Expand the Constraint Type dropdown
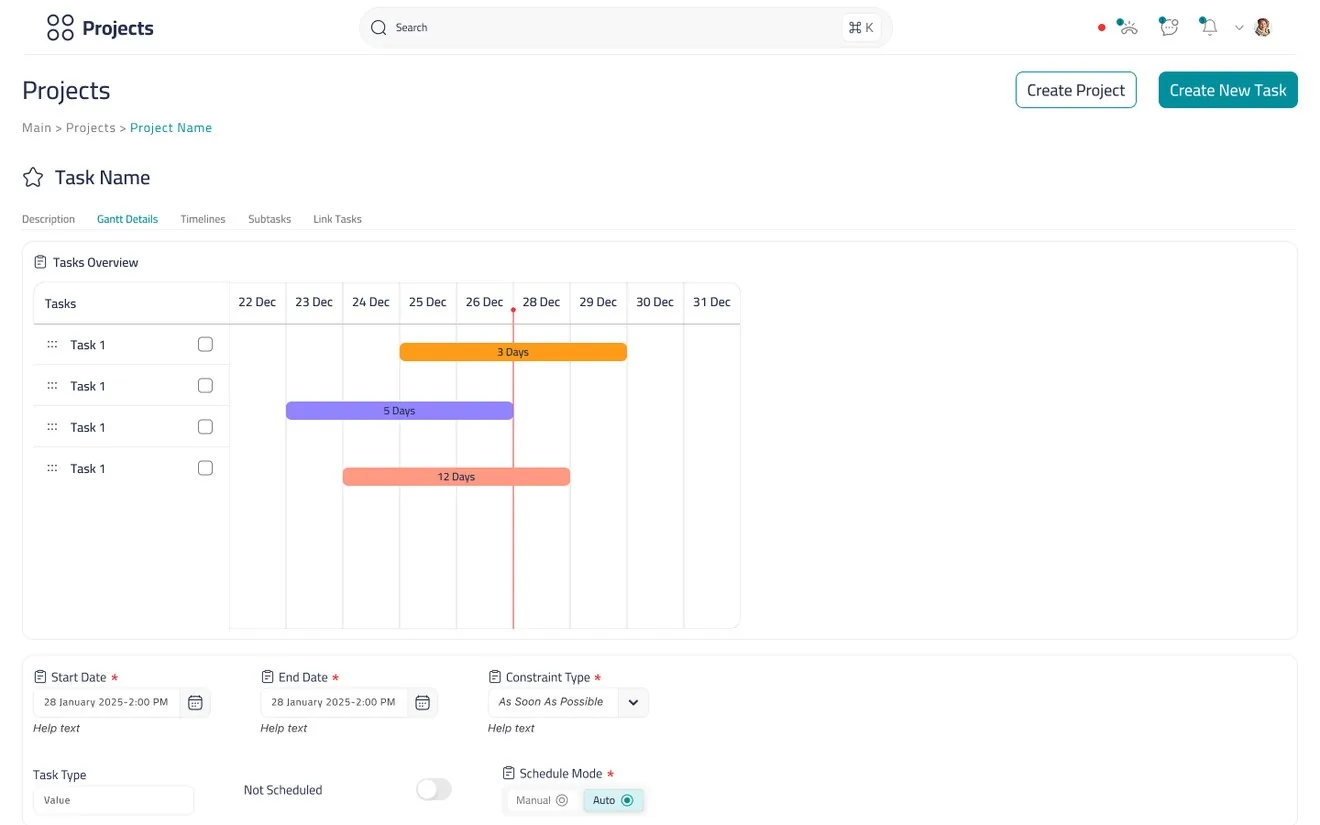1320x825 pixels. pos(633,702)
